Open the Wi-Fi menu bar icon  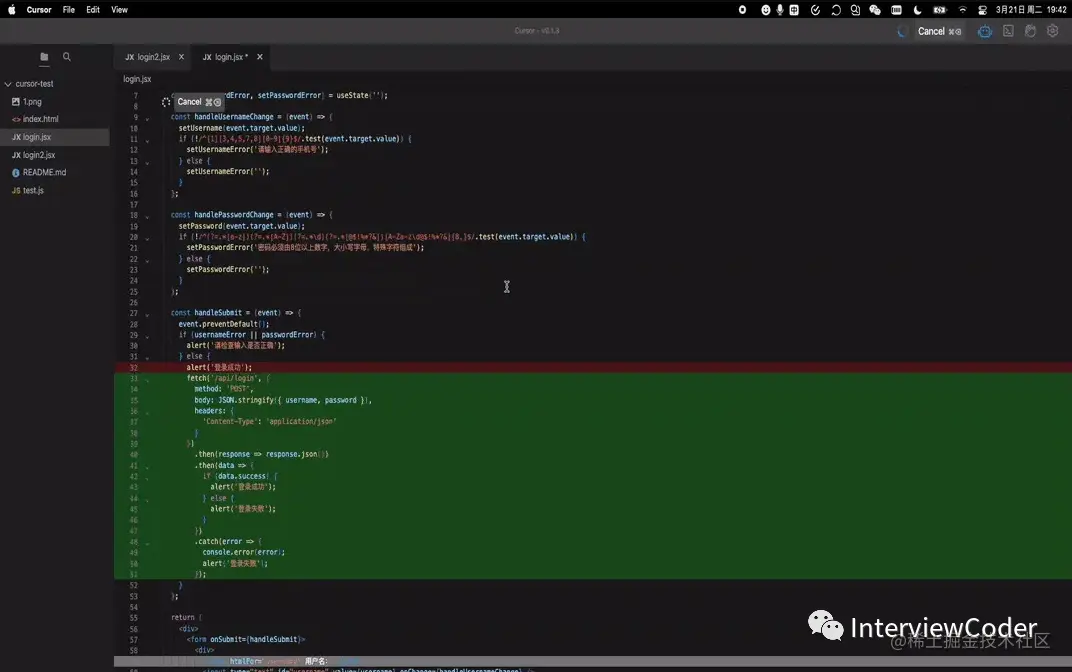963,10
